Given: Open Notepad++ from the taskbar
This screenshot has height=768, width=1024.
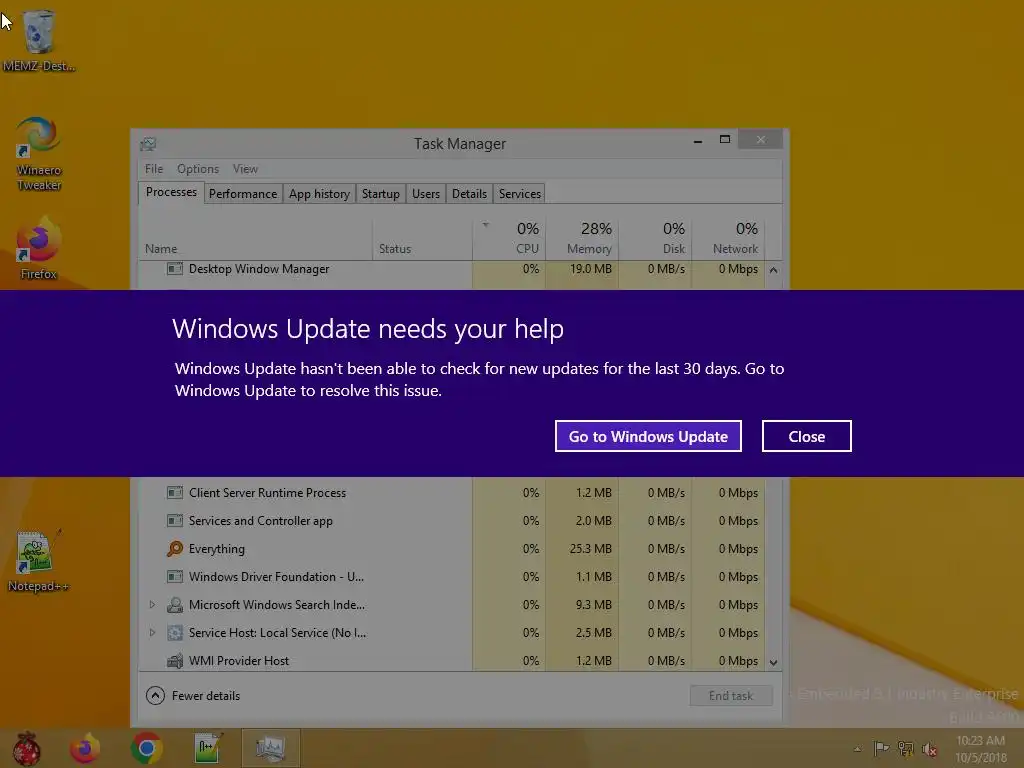Looking at the screenshot, I should click(x=208, y=748).
